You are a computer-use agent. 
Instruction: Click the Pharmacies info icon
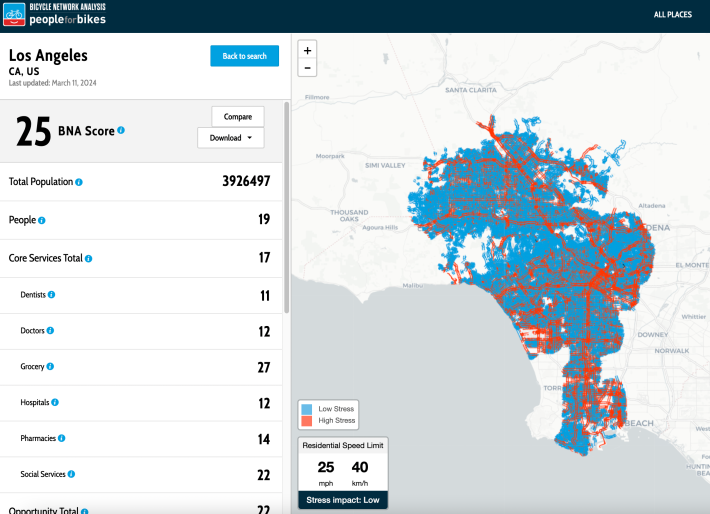[62, 438]
